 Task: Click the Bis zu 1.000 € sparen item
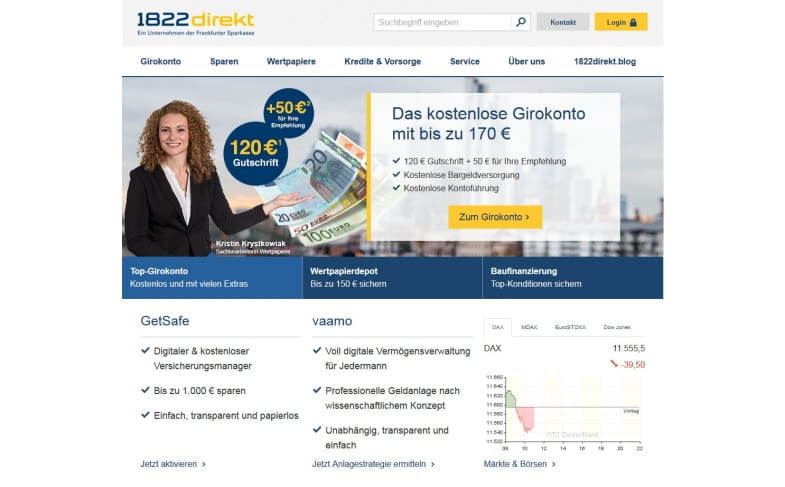coord(199,391)
